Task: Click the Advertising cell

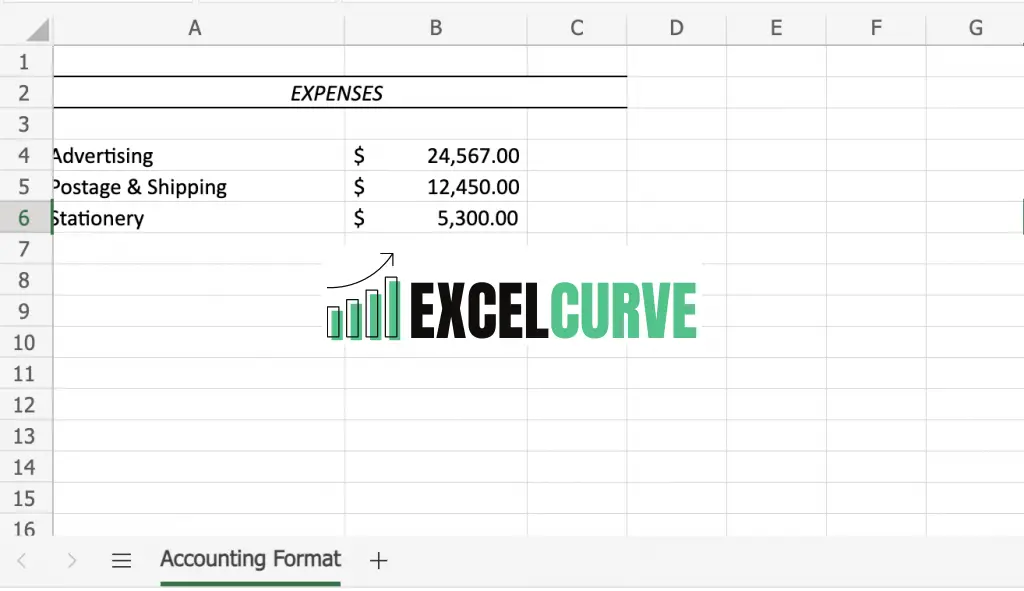Action: pos(199,155)
